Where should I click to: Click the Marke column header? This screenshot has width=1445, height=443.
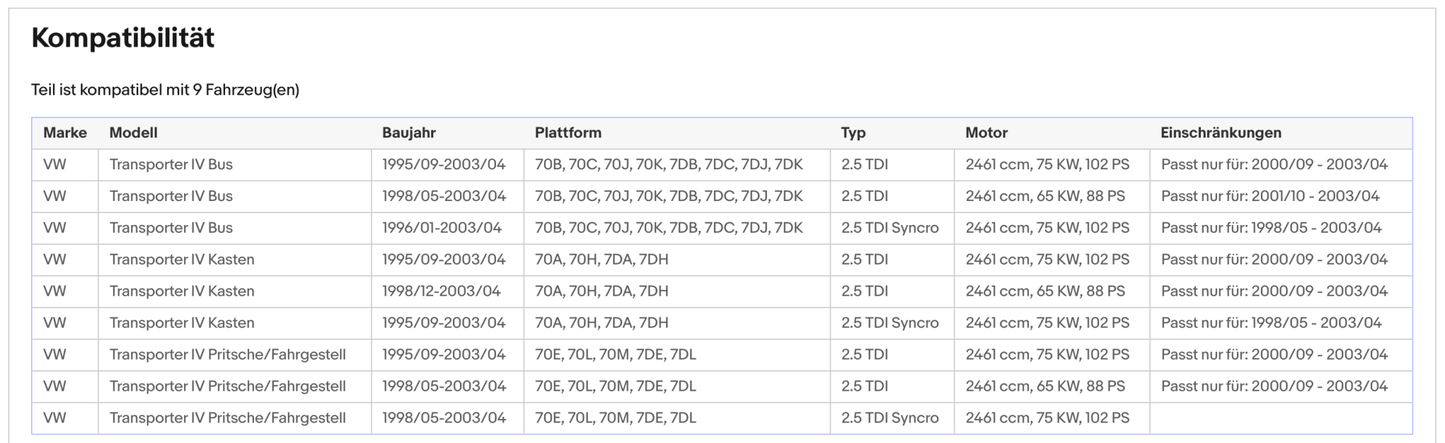65,133
